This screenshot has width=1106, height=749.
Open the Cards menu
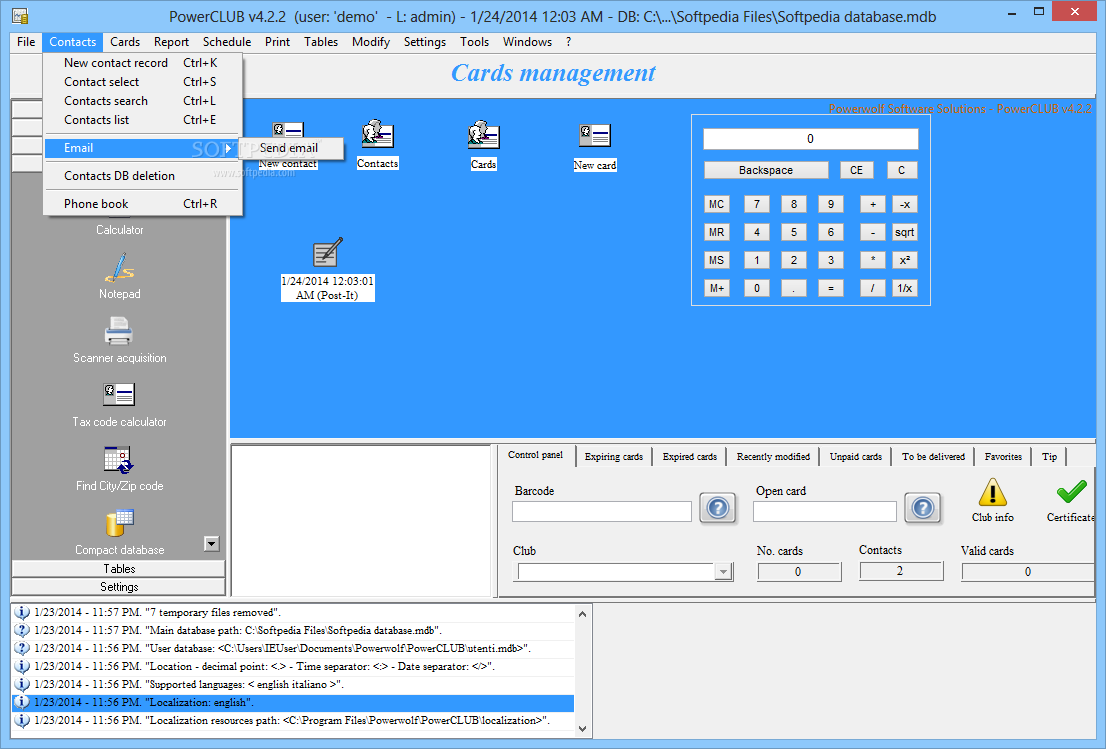pos(125,42)
